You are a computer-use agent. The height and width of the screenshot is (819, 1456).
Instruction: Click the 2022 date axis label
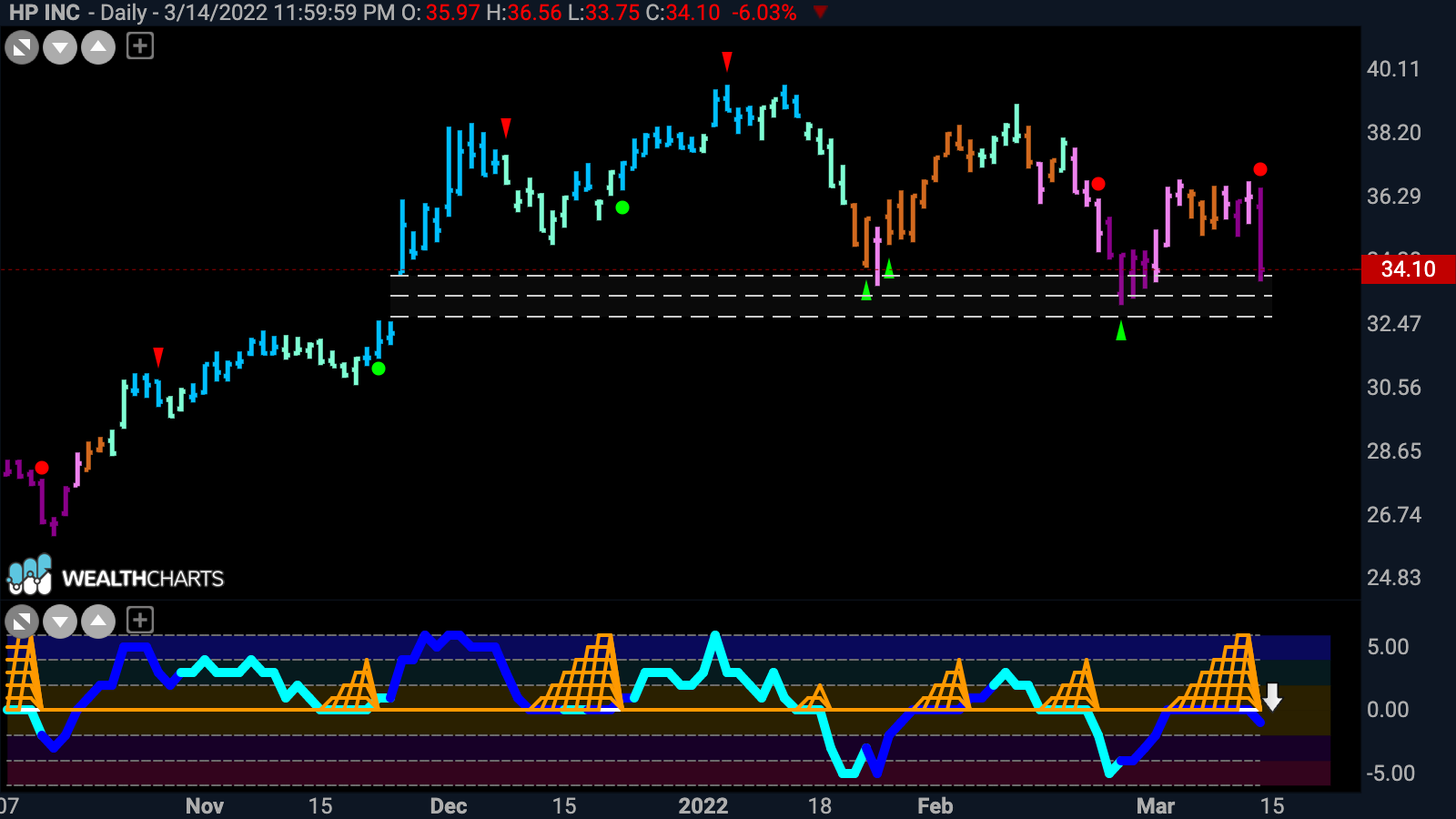703,806
